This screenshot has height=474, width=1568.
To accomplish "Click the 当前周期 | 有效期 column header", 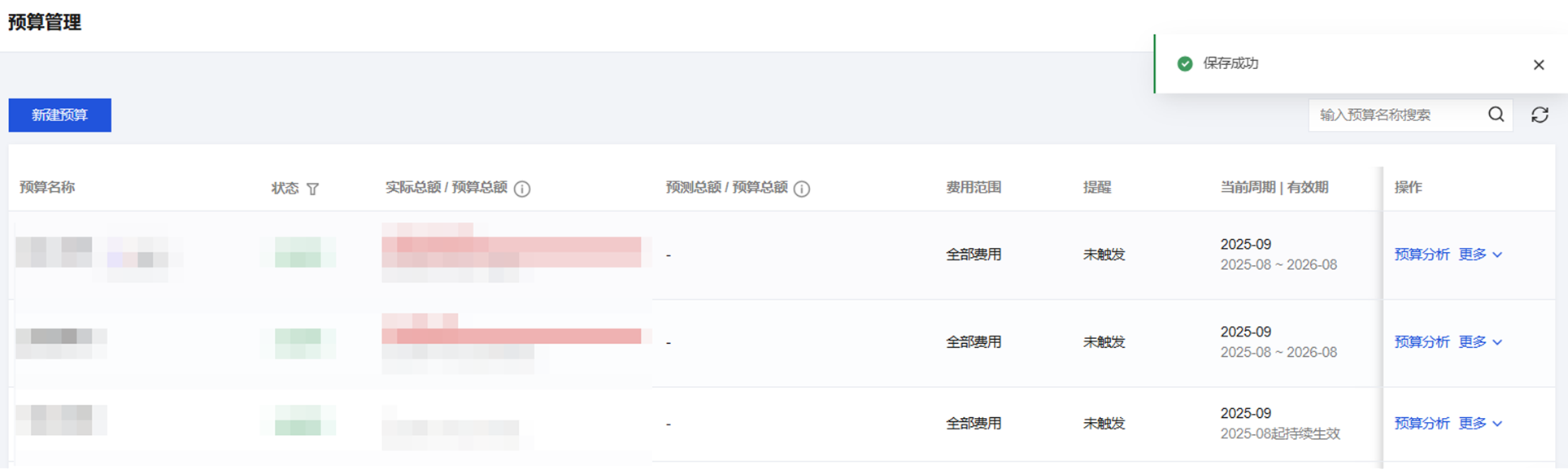I will click(1274, 187).
